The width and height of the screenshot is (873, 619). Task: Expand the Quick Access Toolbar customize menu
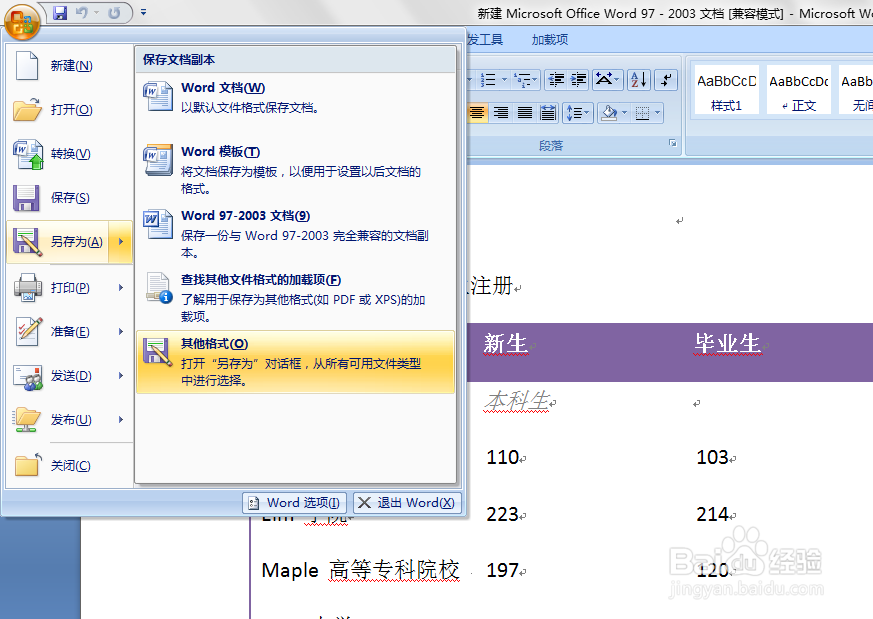coord(143,12)
